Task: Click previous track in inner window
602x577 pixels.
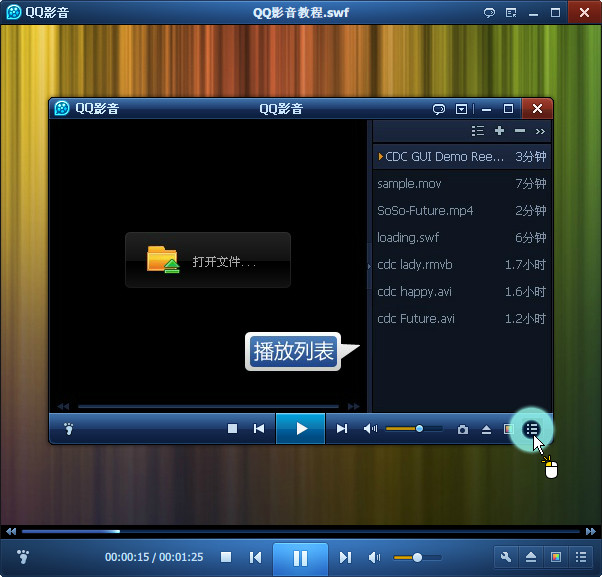Action: (259, 428)
